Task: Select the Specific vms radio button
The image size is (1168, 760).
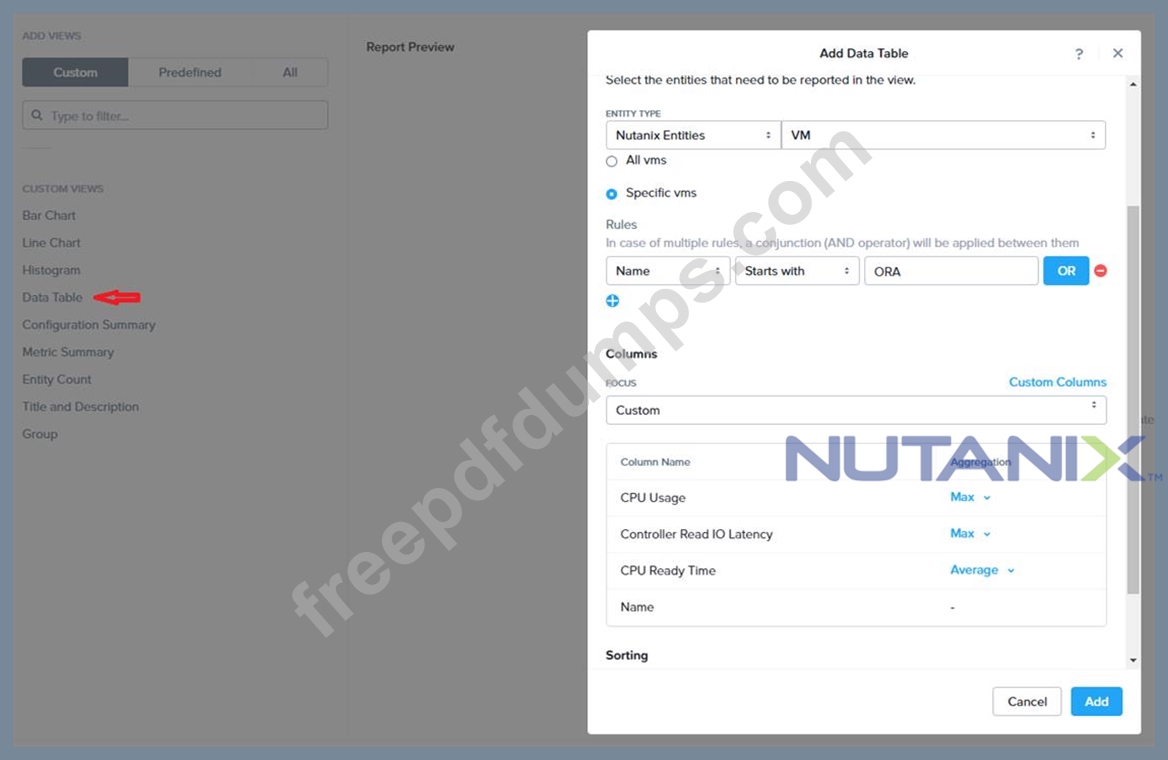Action: click(612, 194)
